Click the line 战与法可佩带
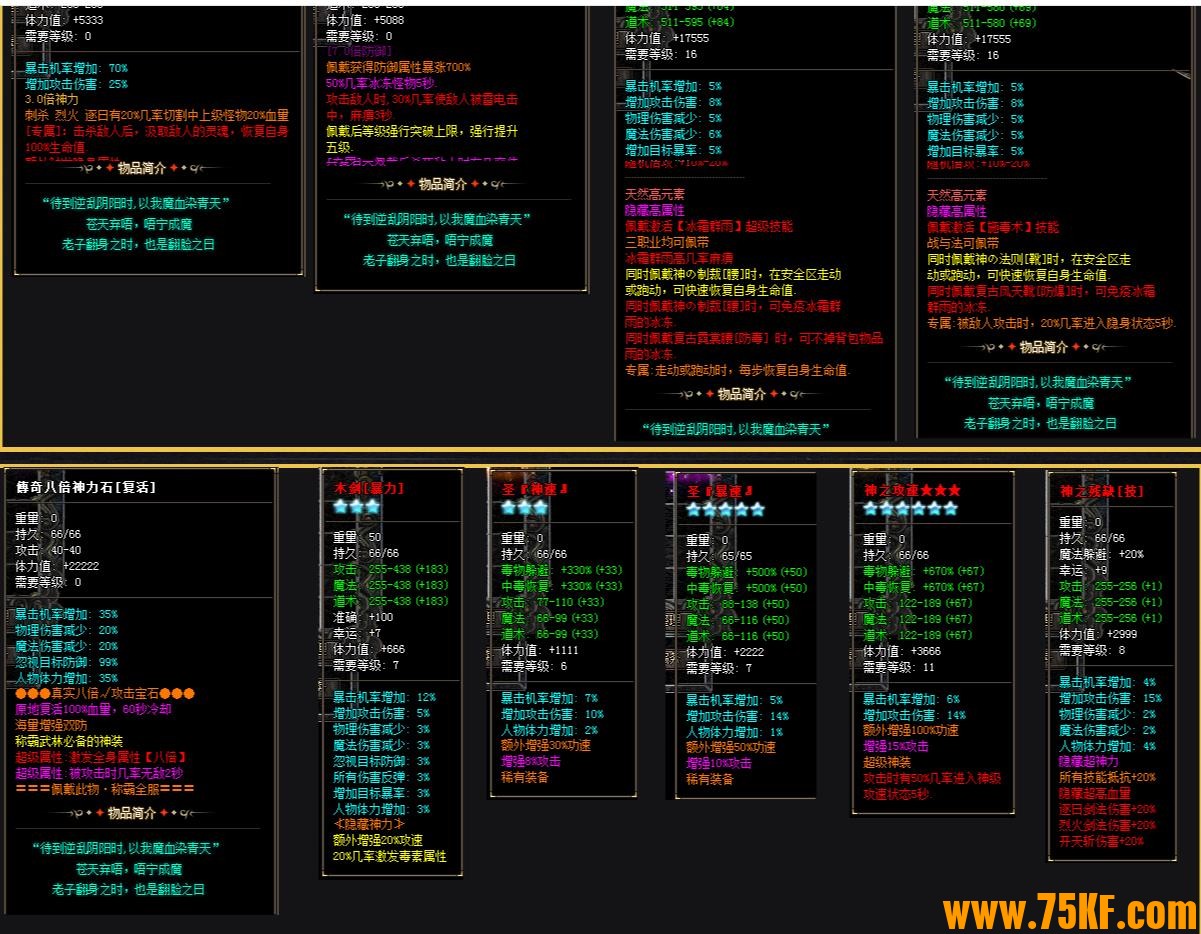This screenshot has height=934, width=1201. (x=963, y=243)
